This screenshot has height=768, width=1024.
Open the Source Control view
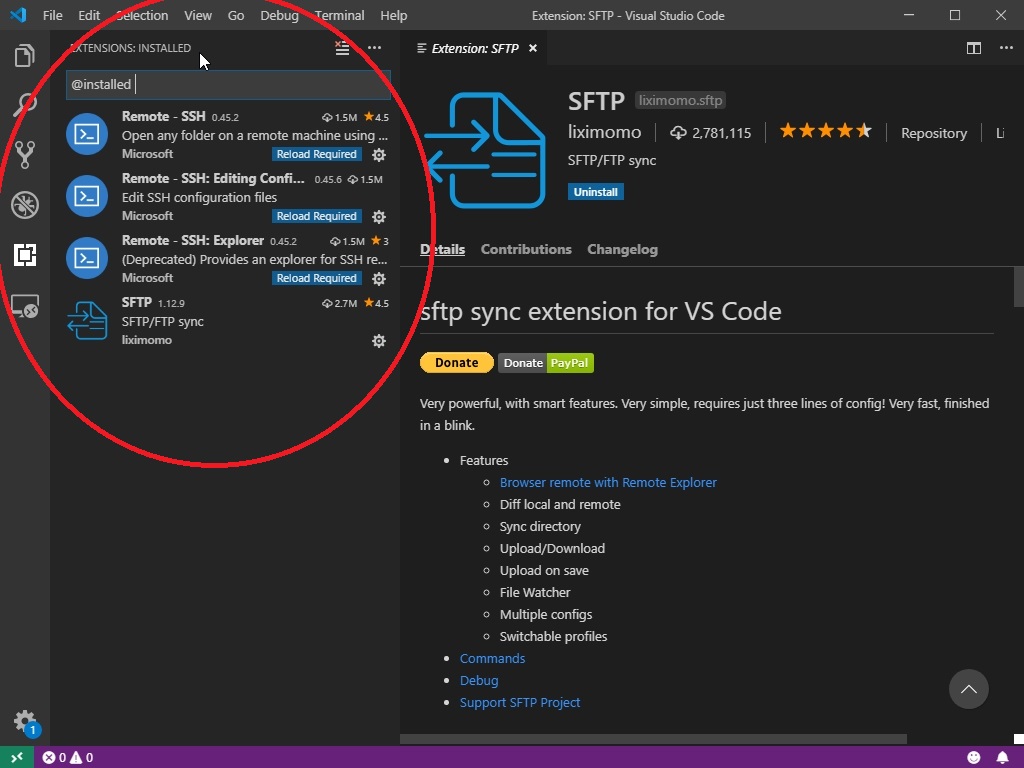tap(25, 154)
